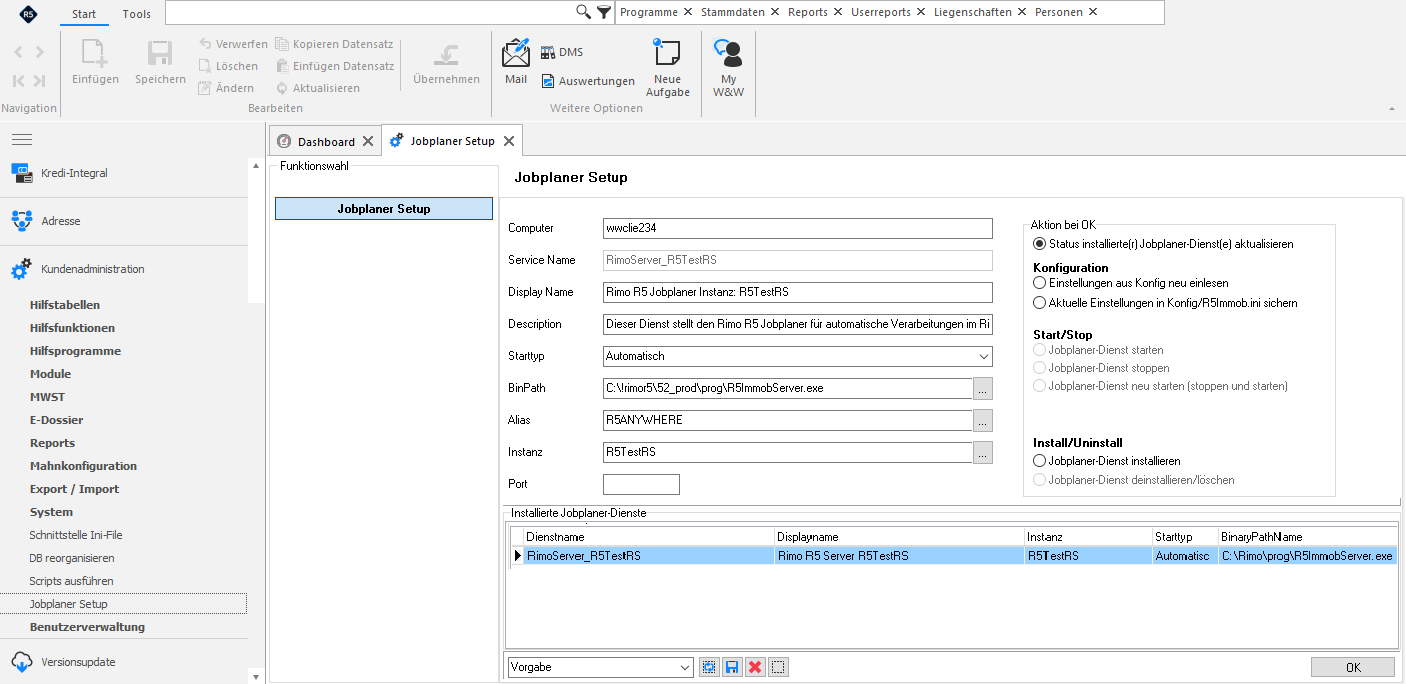Viewport: 1406px width, 684px height.
Task: Browse for BinPath with ellipsis button
Action: [x=983, y=388]
